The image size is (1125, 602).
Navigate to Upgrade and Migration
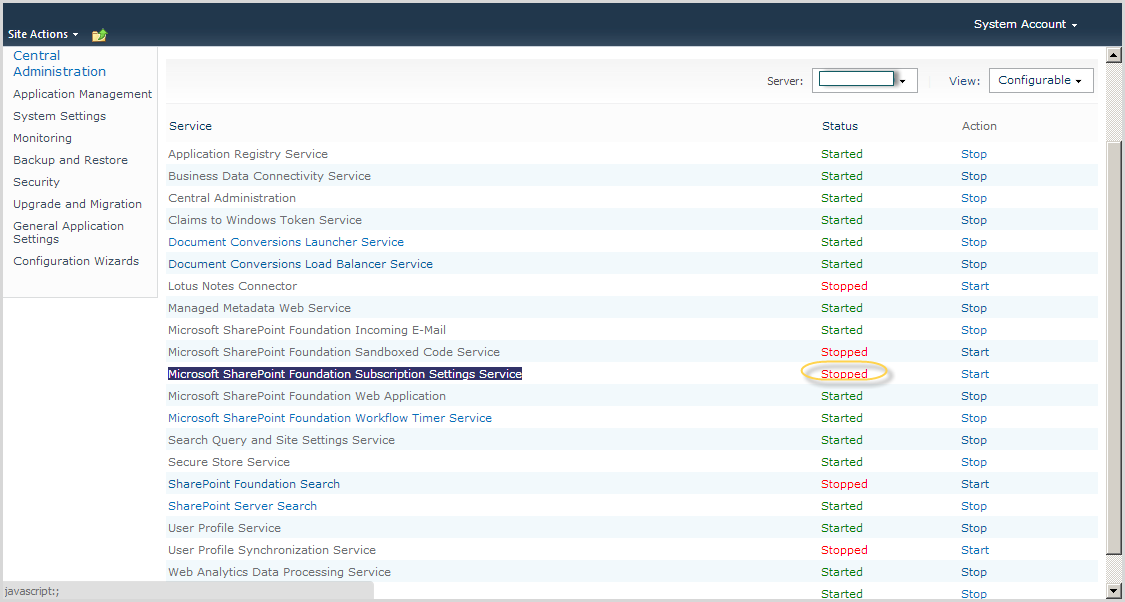(x=77, y=204)
